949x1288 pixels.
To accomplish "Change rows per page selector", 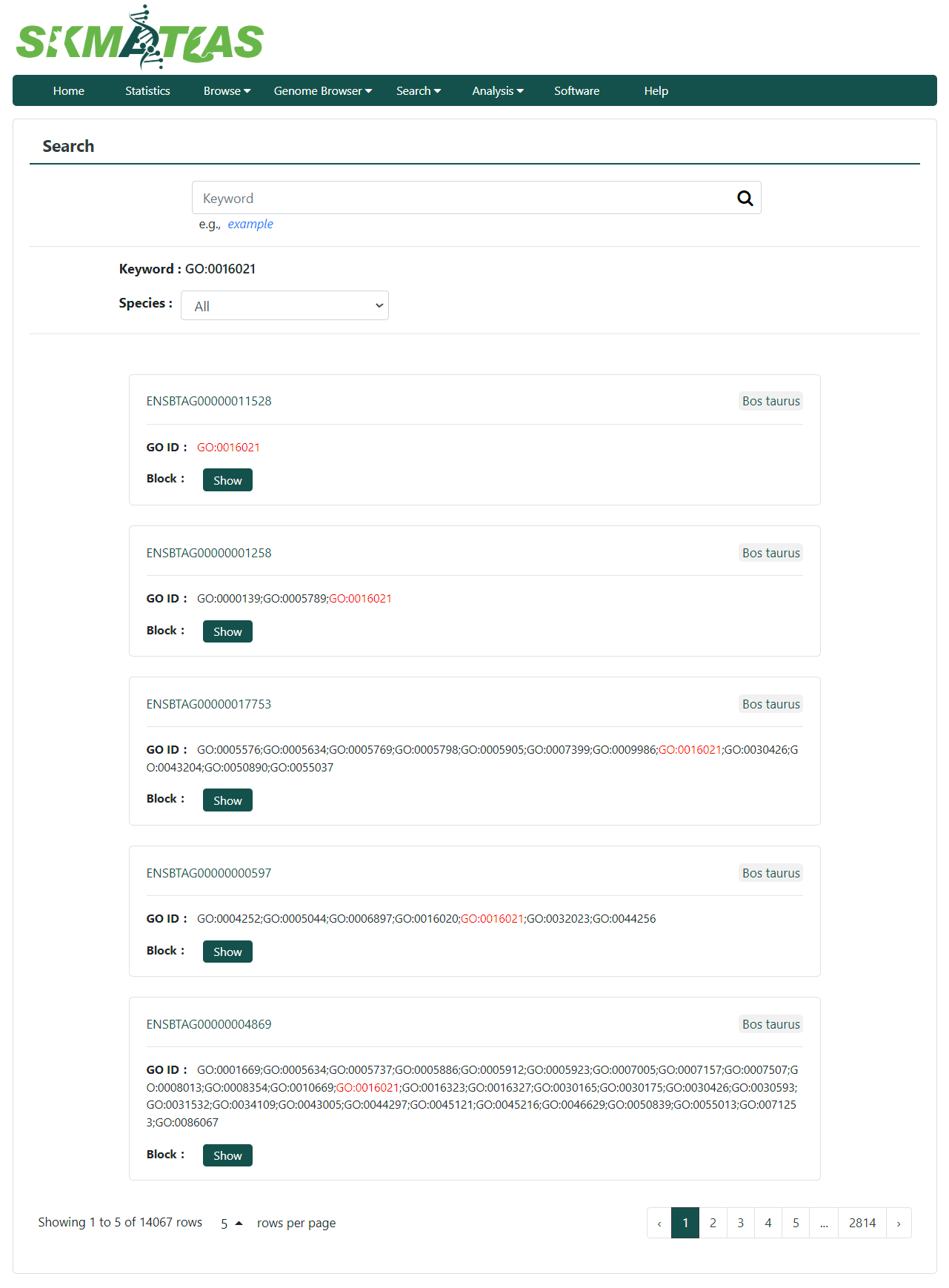I will 231,1223.
